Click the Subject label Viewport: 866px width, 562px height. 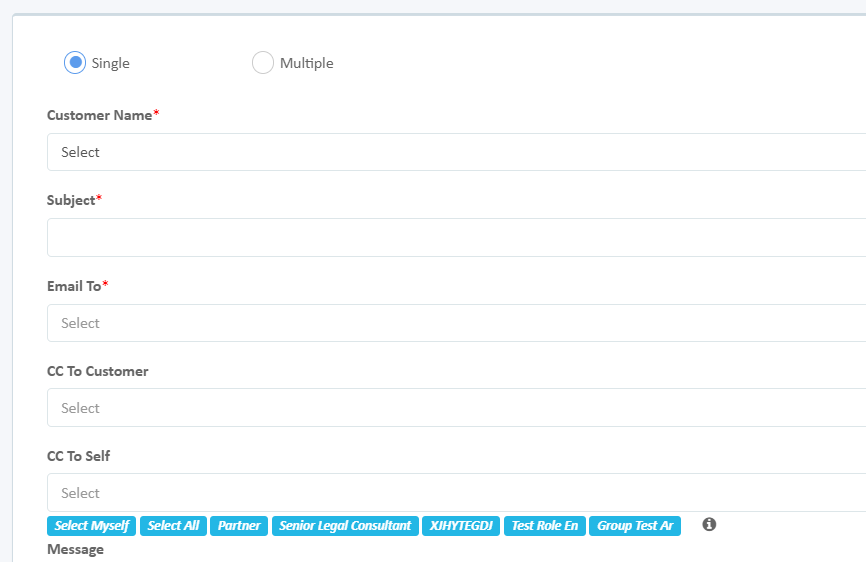click(x=71, y=200)
